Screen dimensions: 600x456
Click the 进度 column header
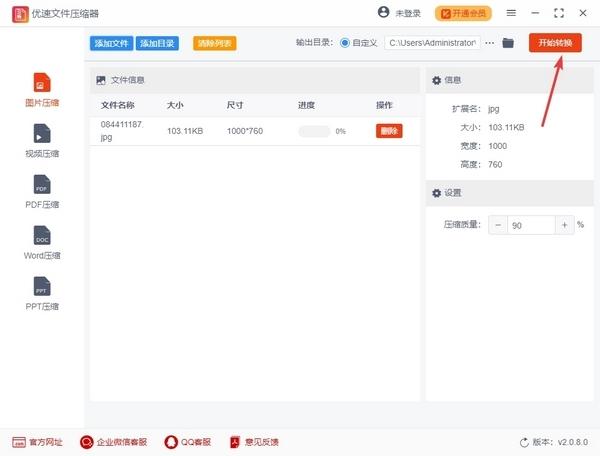[306, 105]
